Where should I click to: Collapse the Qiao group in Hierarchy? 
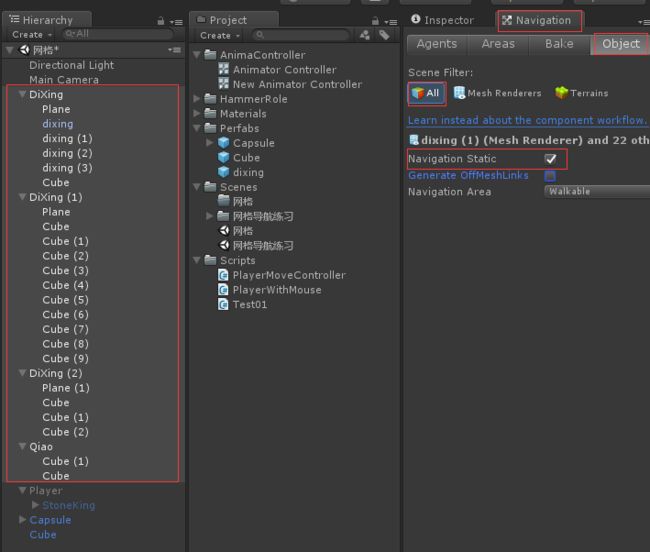tap(23, 446)
